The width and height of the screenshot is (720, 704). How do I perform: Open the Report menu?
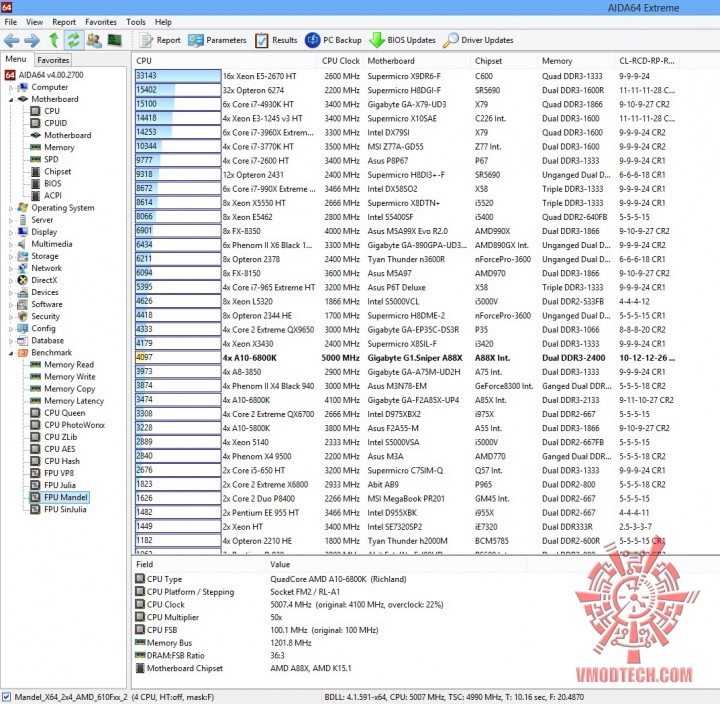coord(64,22)
